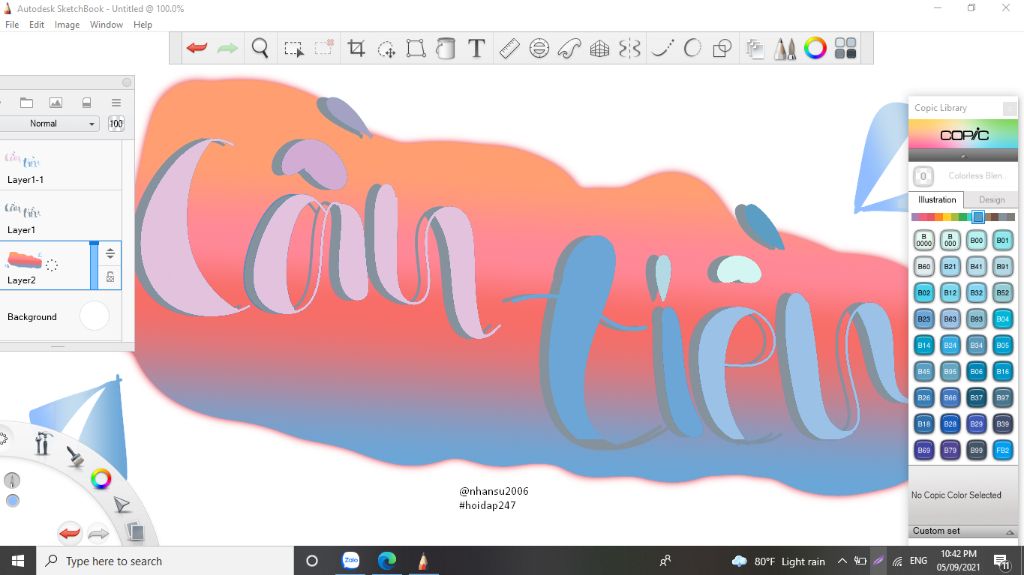
Task: Open the Brush Palette from top toolbar
Action: tap(785, 48)
